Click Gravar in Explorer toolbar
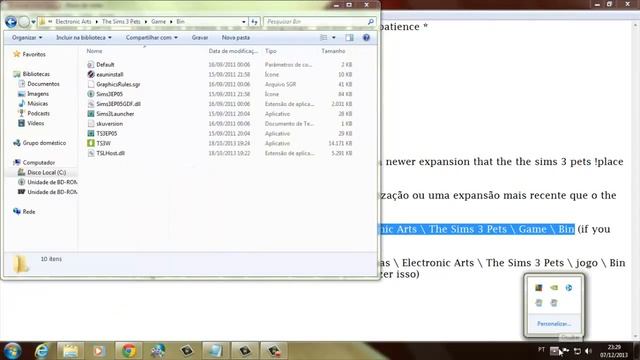Viewport: 640px width, 360px height. click(200, 38)
